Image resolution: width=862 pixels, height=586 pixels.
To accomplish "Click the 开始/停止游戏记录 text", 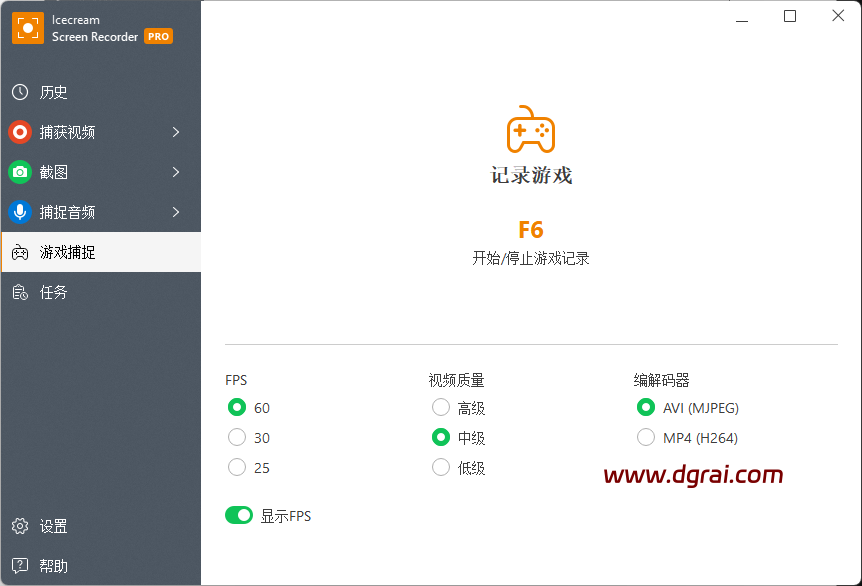I will click(x=531, y=258).
